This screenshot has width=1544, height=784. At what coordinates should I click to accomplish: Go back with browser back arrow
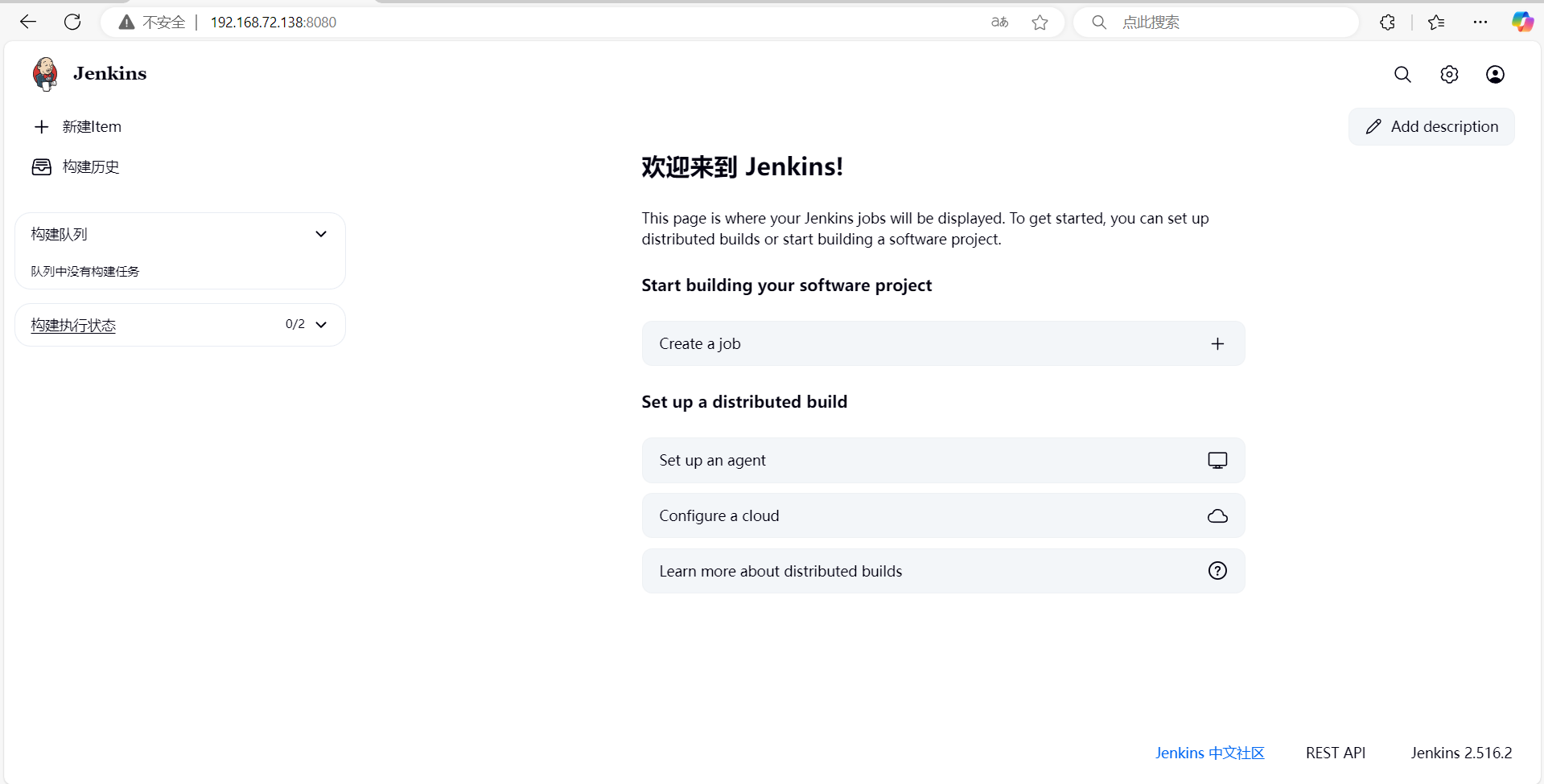coord(28,23)
